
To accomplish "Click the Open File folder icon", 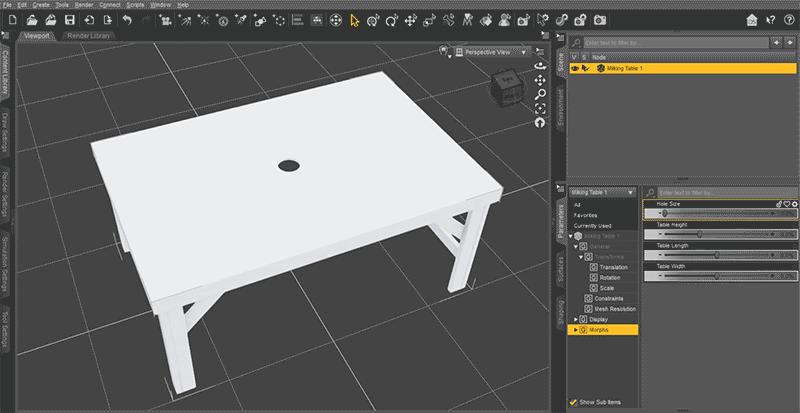I will tap(32, 20).
